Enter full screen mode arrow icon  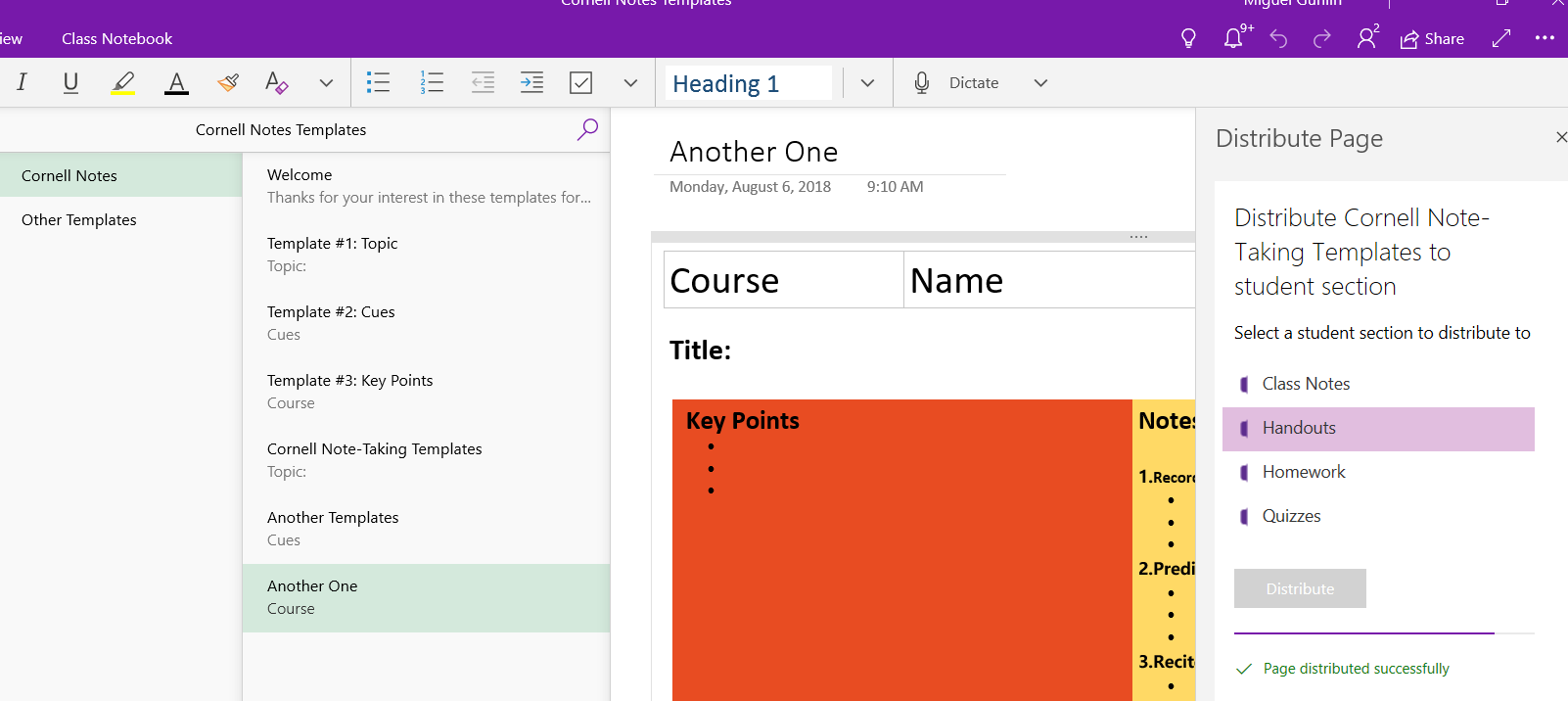point(1501,38)
